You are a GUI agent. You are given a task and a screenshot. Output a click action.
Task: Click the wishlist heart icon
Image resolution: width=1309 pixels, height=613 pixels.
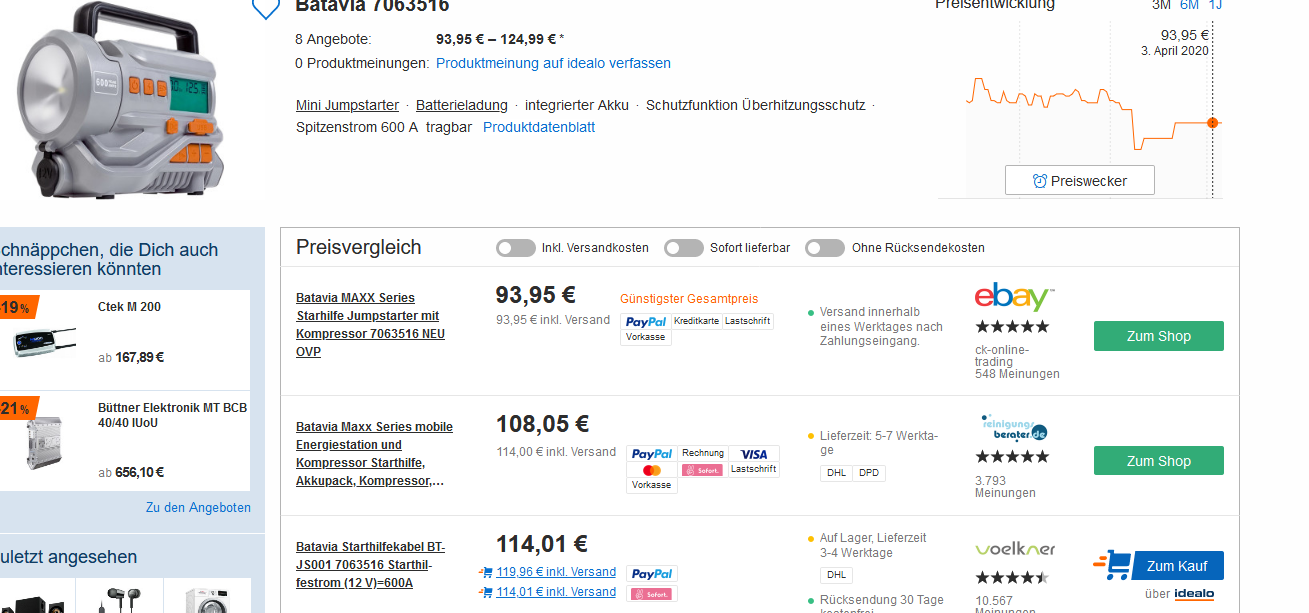pos(265,8)
